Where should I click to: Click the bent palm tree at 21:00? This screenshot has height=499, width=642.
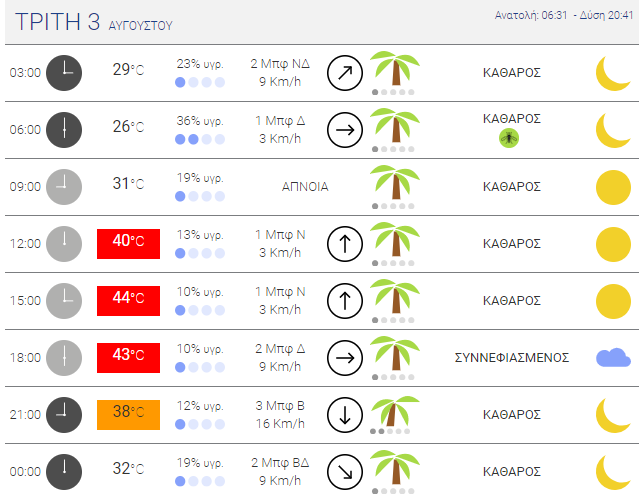(394, 411)
